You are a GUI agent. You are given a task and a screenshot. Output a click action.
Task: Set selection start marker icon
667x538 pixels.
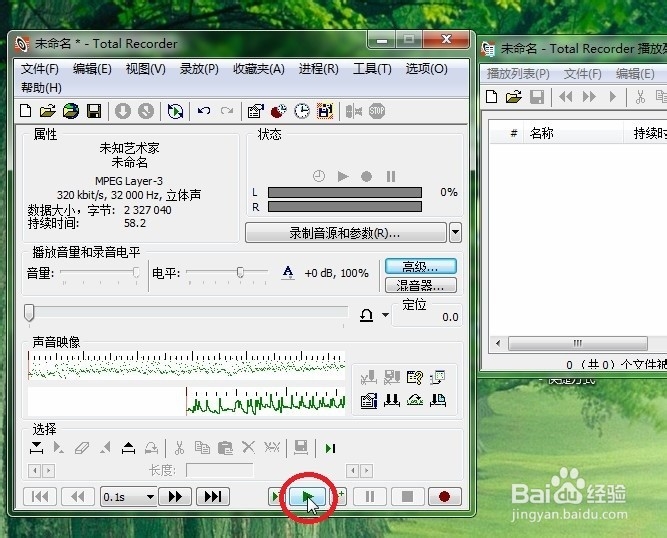pos(37,448)
